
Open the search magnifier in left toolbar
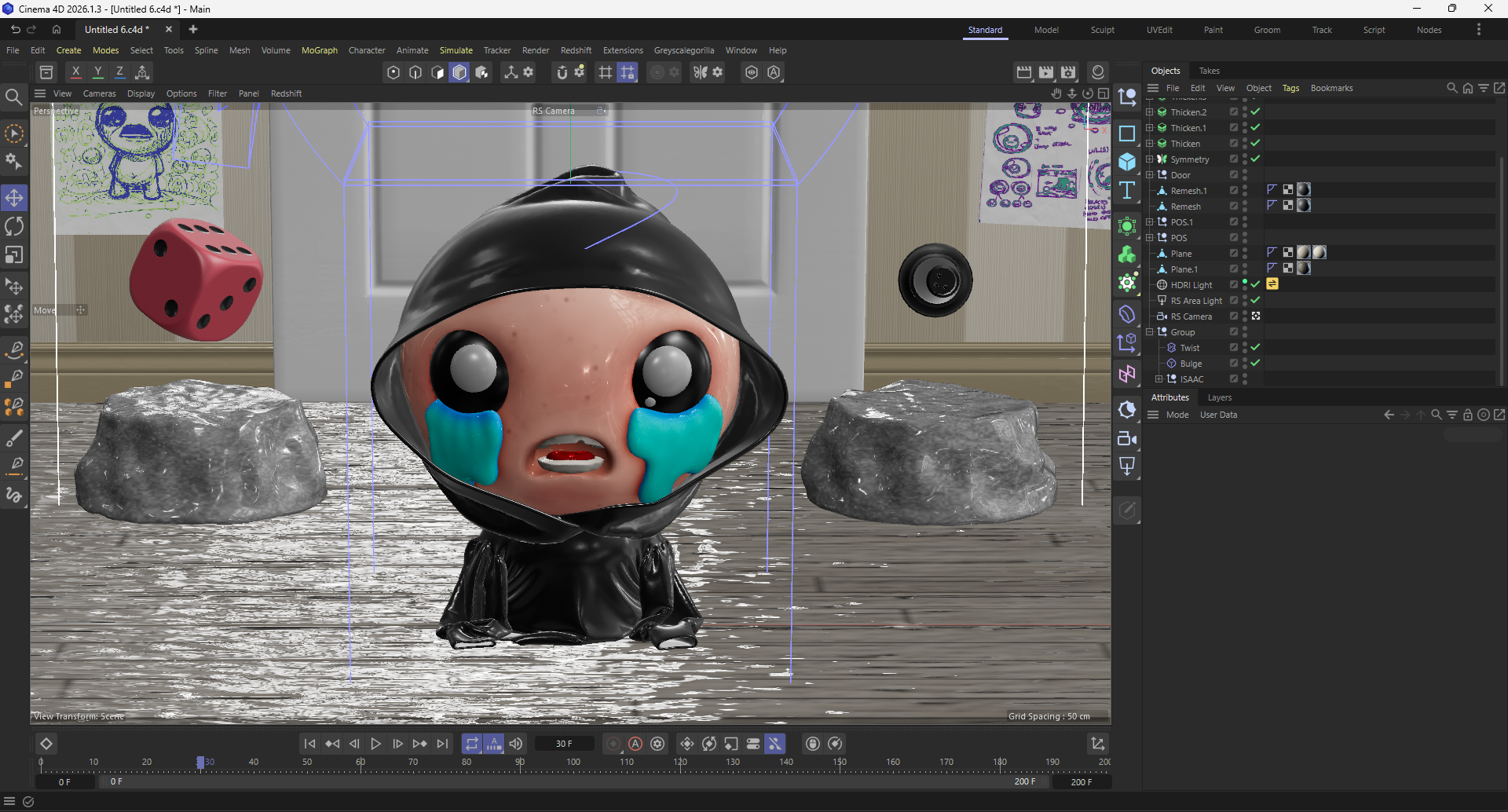[x=13, y=97]
